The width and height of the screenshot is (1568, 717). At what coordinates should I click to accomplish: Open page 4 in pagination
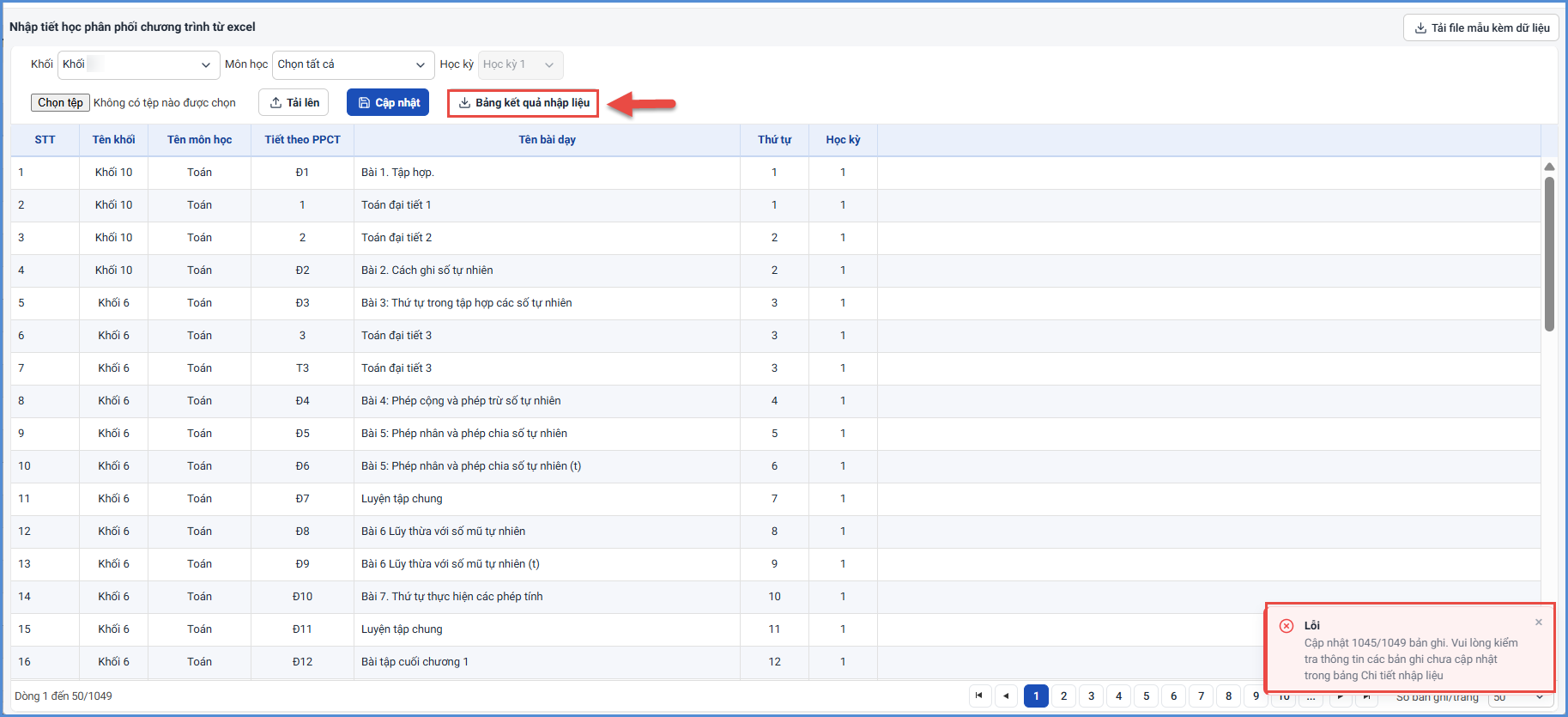click(x=1119, y=696)
